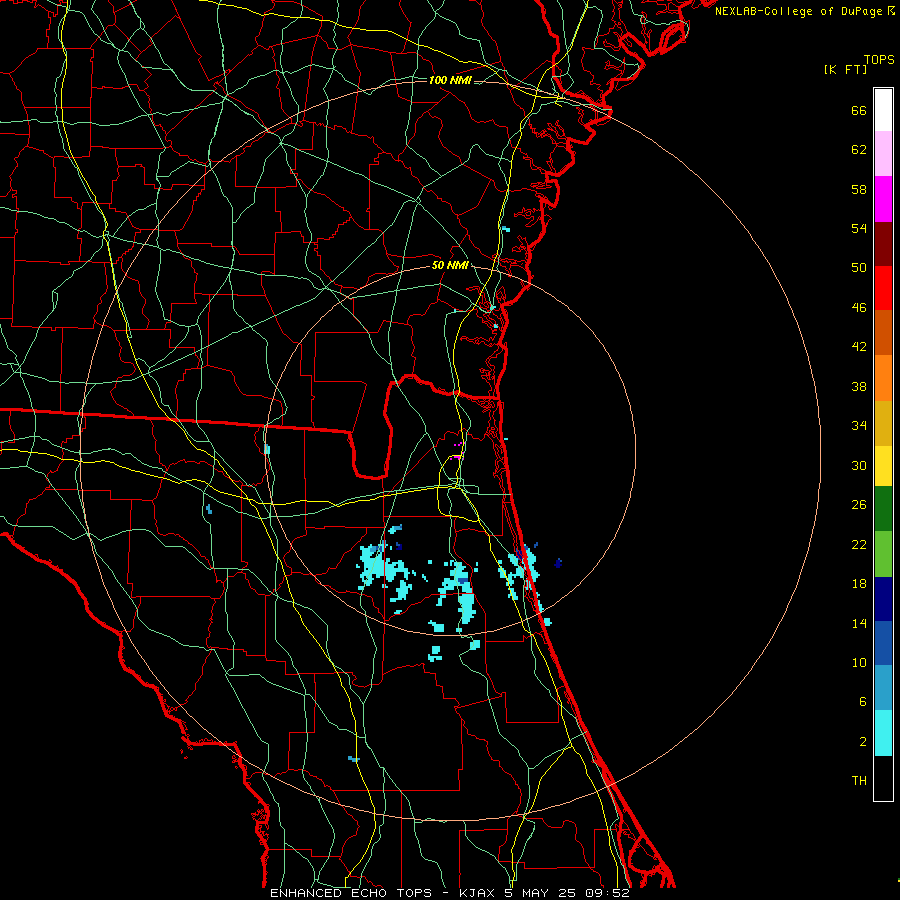Click the legend value '50'
The height and width of the screenshot is (900, 900).
[x=859, y=268]
